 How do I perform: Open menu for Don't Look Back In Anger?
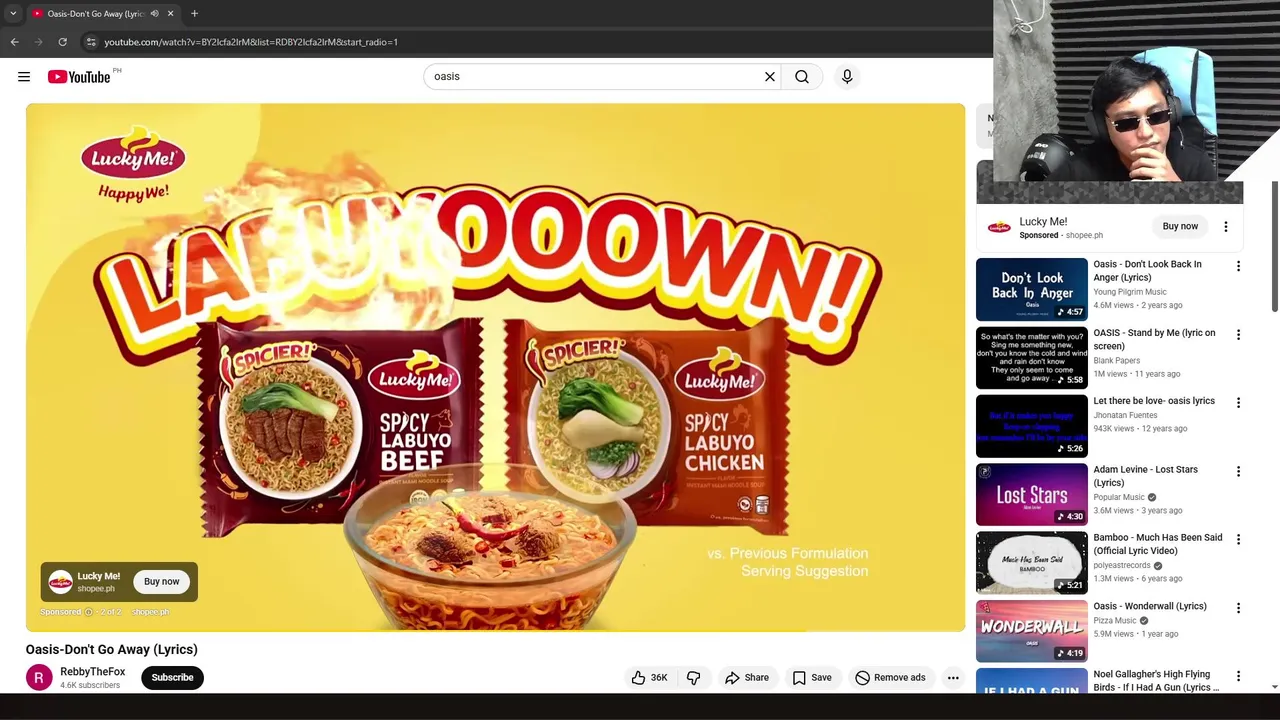(x=1238, y=266)
